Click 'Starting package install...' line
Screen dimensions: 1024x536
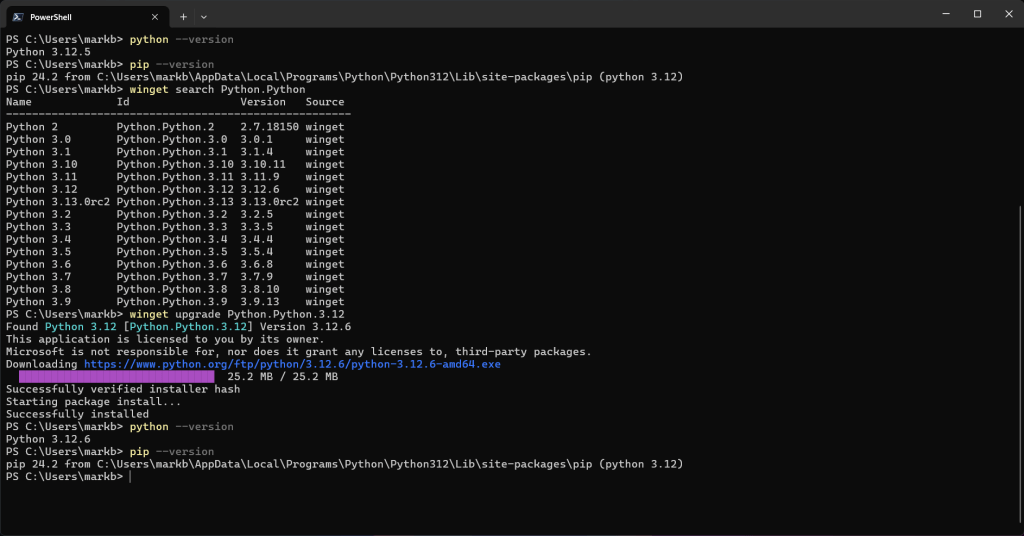(x=93, y=402)
